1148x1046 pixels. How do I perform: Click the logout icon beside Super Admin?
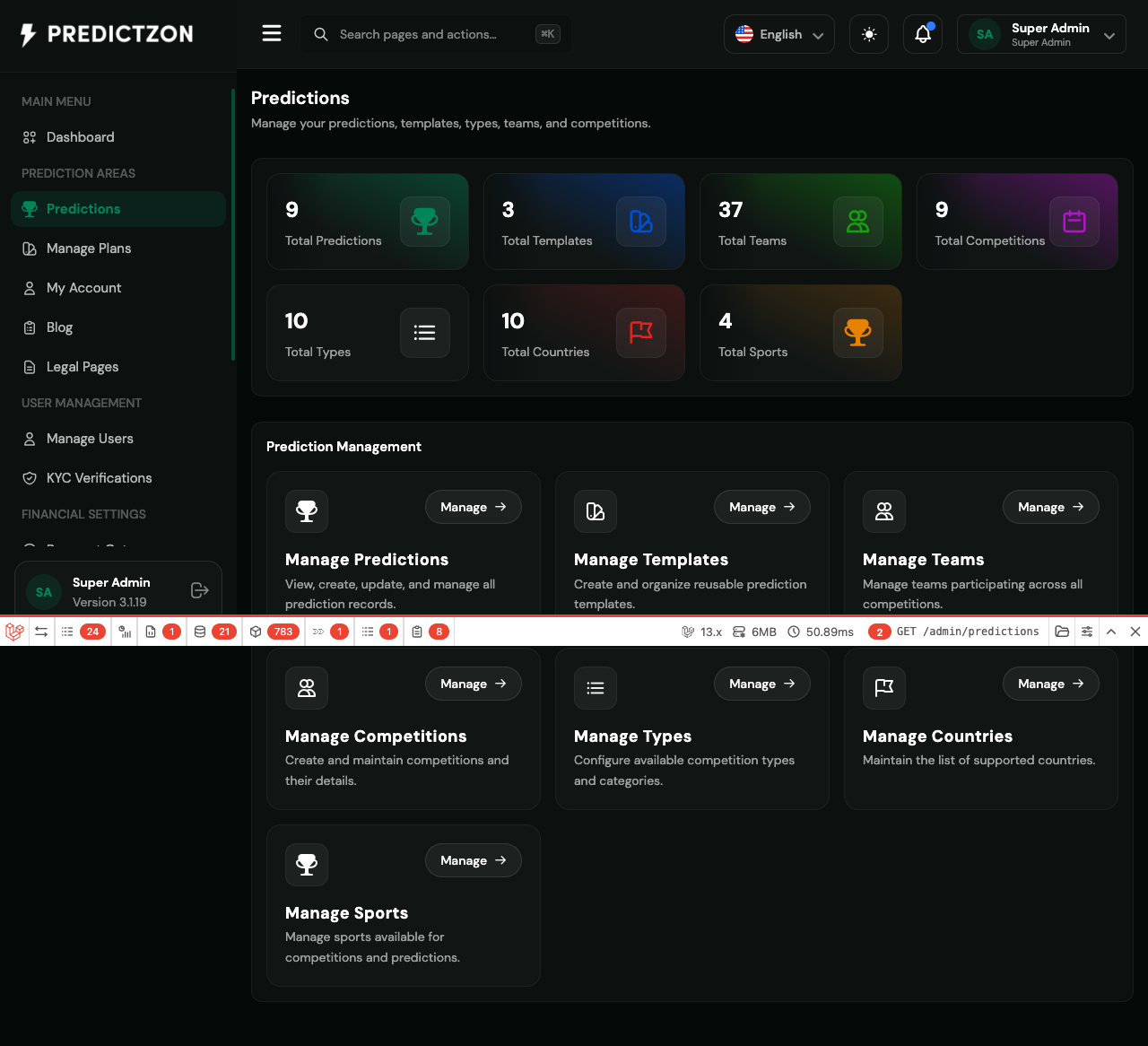click(x=200, y=590)
